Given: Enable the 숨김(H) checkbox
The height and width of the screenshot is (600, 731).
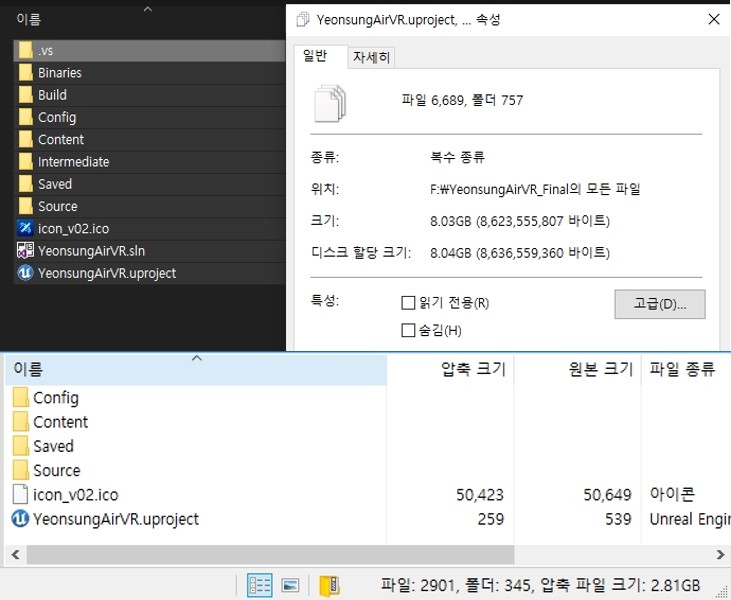Looking at the screenshot, I should [408, 331].
